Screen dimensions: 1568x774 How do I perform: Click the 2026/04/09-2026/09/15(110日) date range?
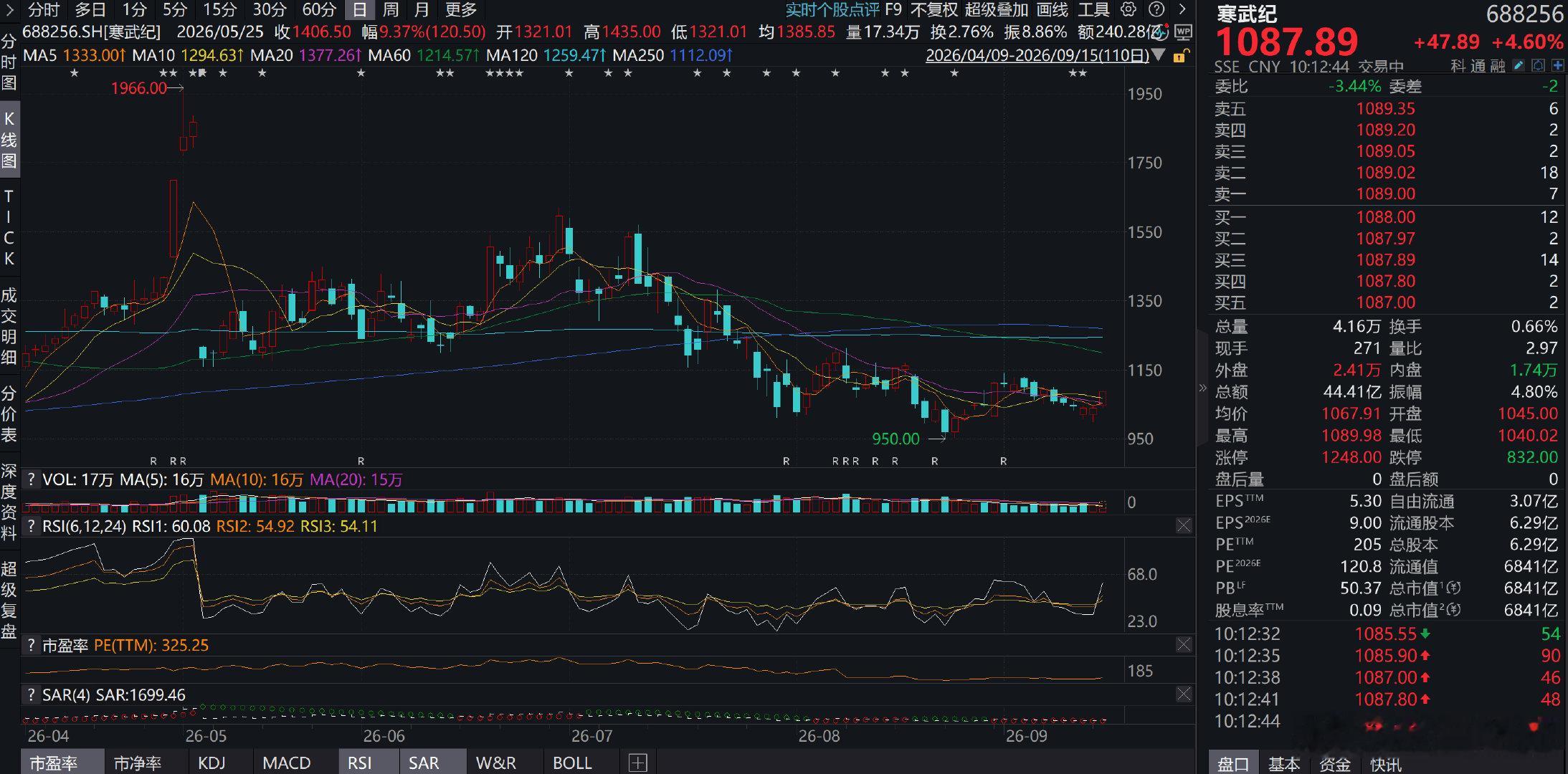click(x=1037, y=56)
